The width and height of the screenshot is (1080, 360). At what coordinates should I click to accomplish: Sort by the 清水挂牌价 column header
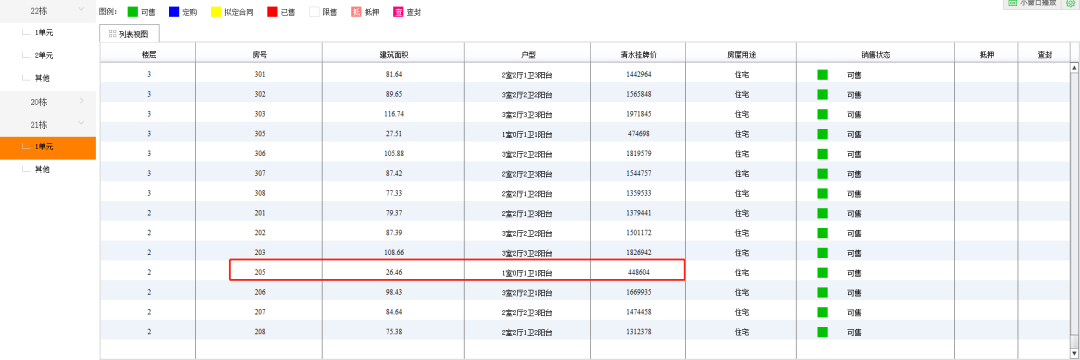pos(638,53)
